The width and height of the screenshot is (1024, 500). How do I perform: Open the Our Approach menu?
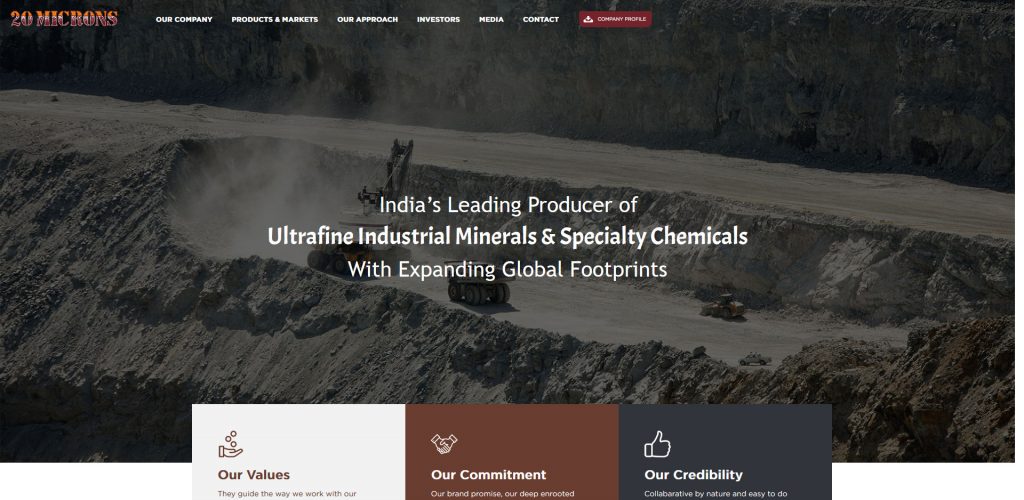(368, 20)
